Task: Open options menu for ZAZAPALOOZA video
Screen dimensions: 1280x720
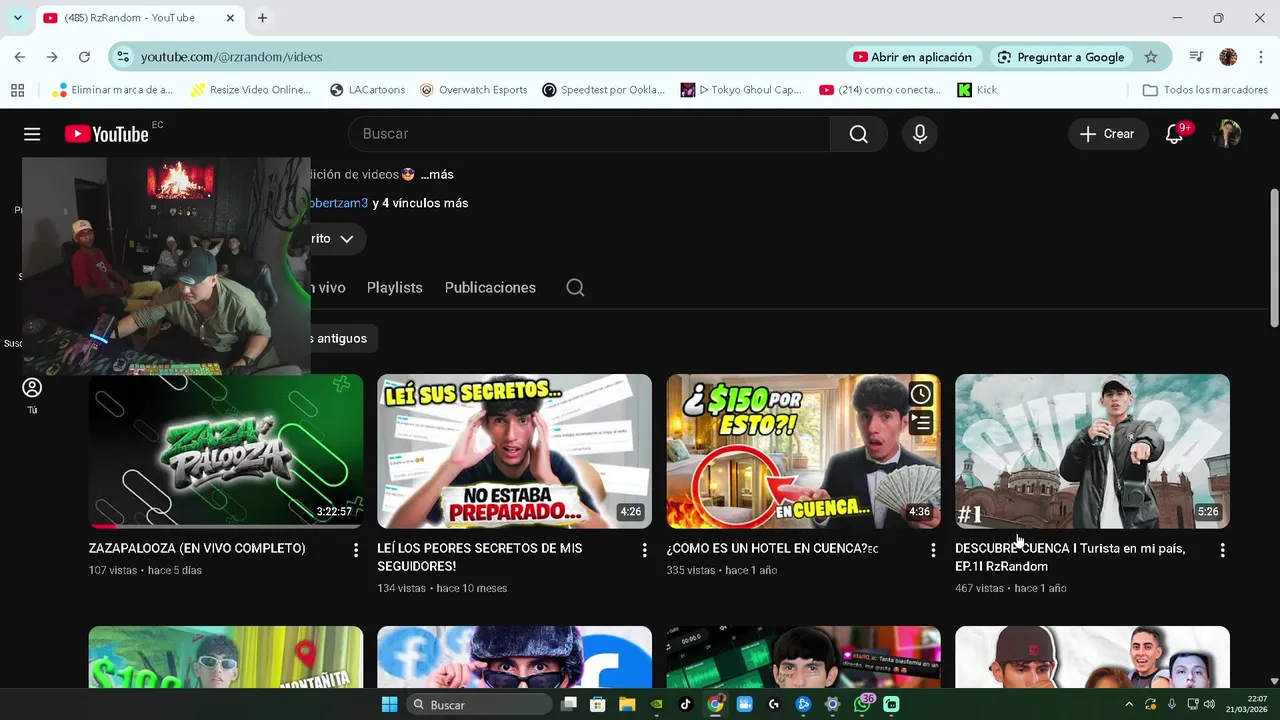Action: tap(355, 550)
